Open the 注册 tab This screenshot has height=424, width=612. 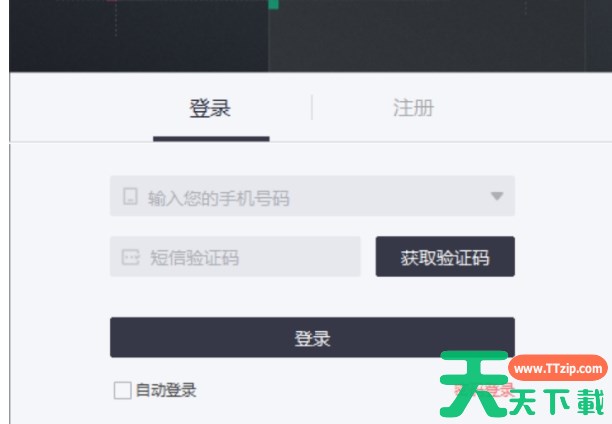pos(413,108)
